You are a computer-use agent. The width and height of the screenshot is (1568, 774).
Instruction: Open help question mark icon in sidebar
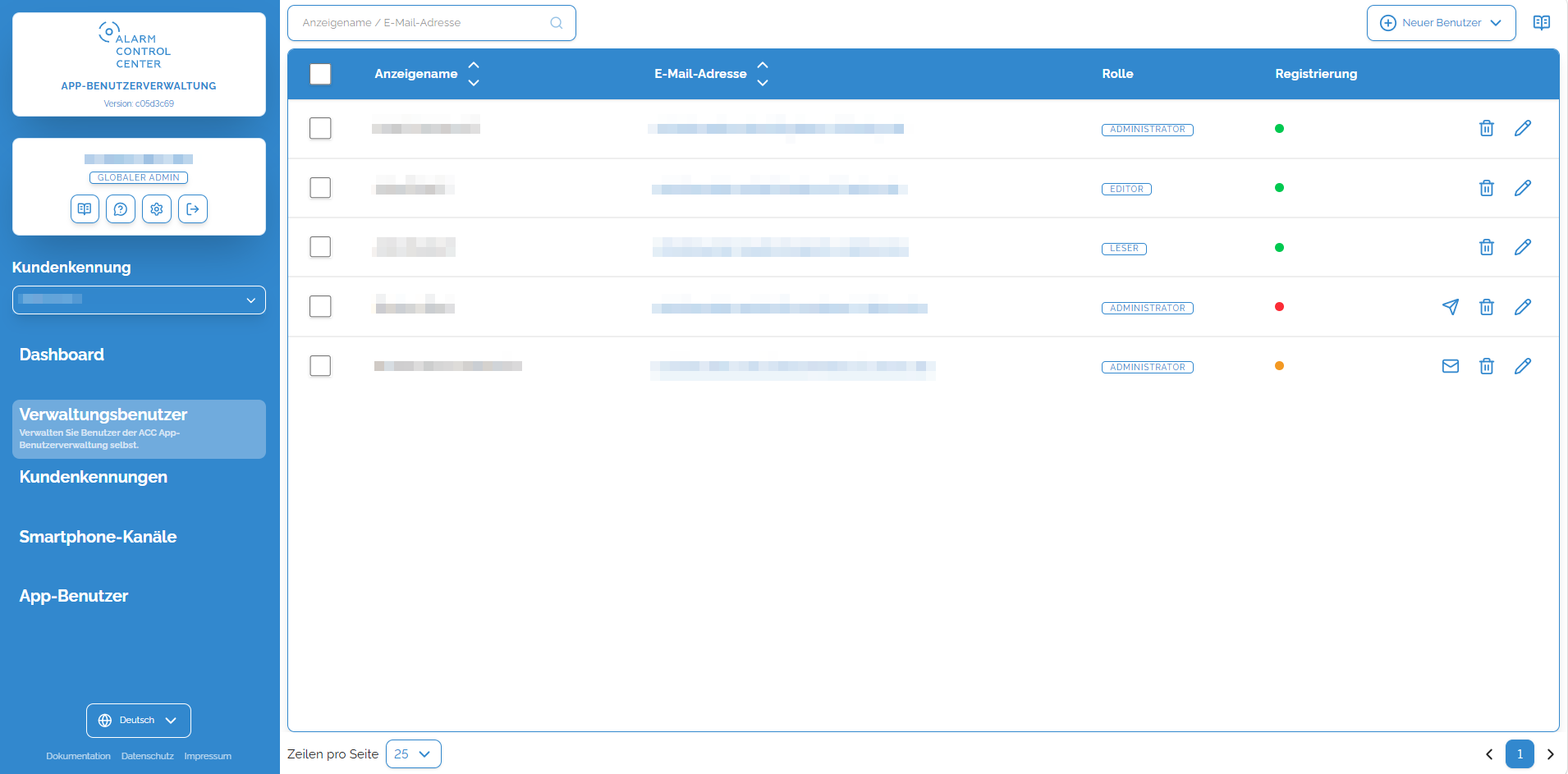pos(121,209)
